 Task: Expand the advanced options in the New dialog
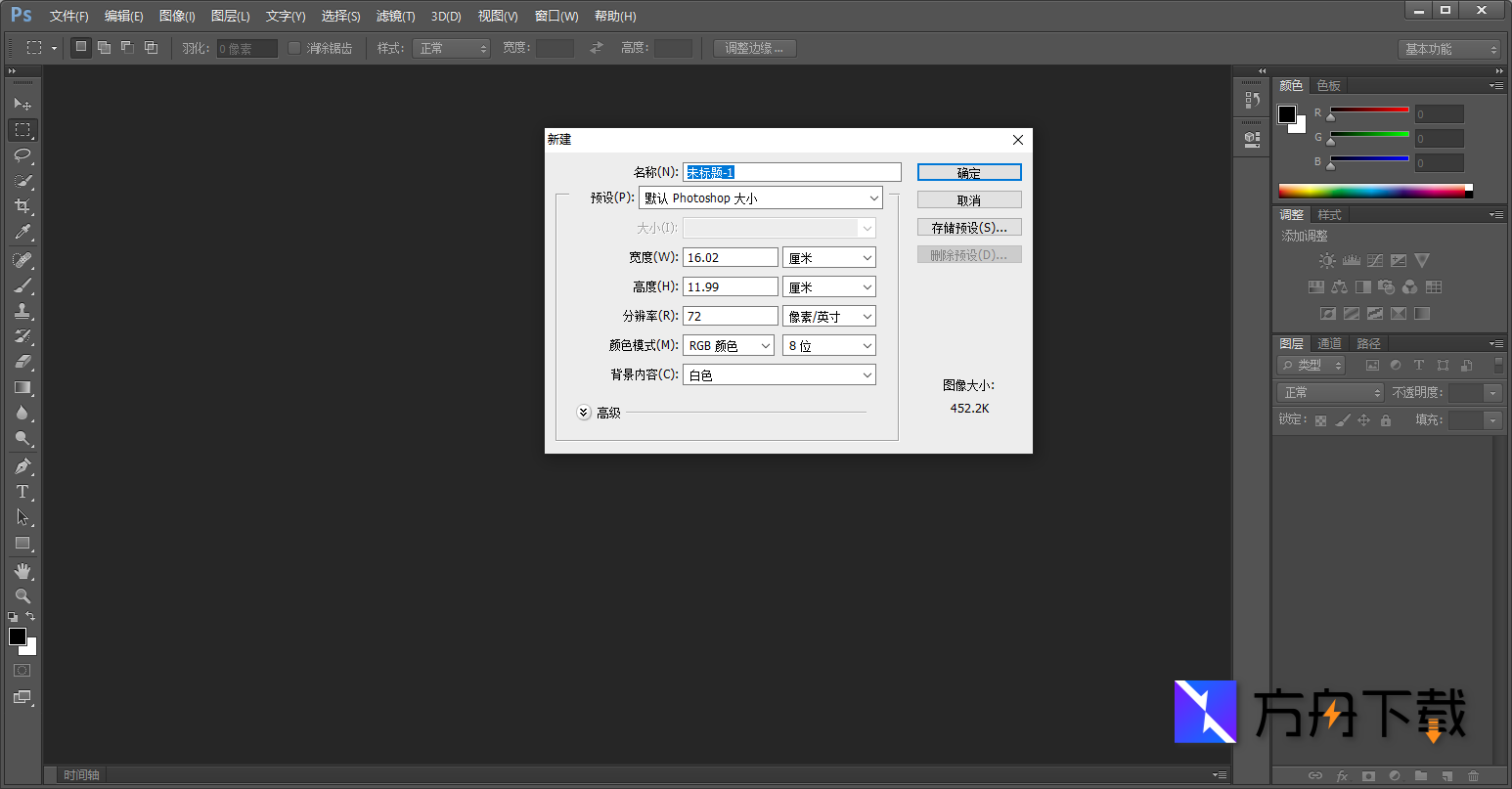pos(584,412)
